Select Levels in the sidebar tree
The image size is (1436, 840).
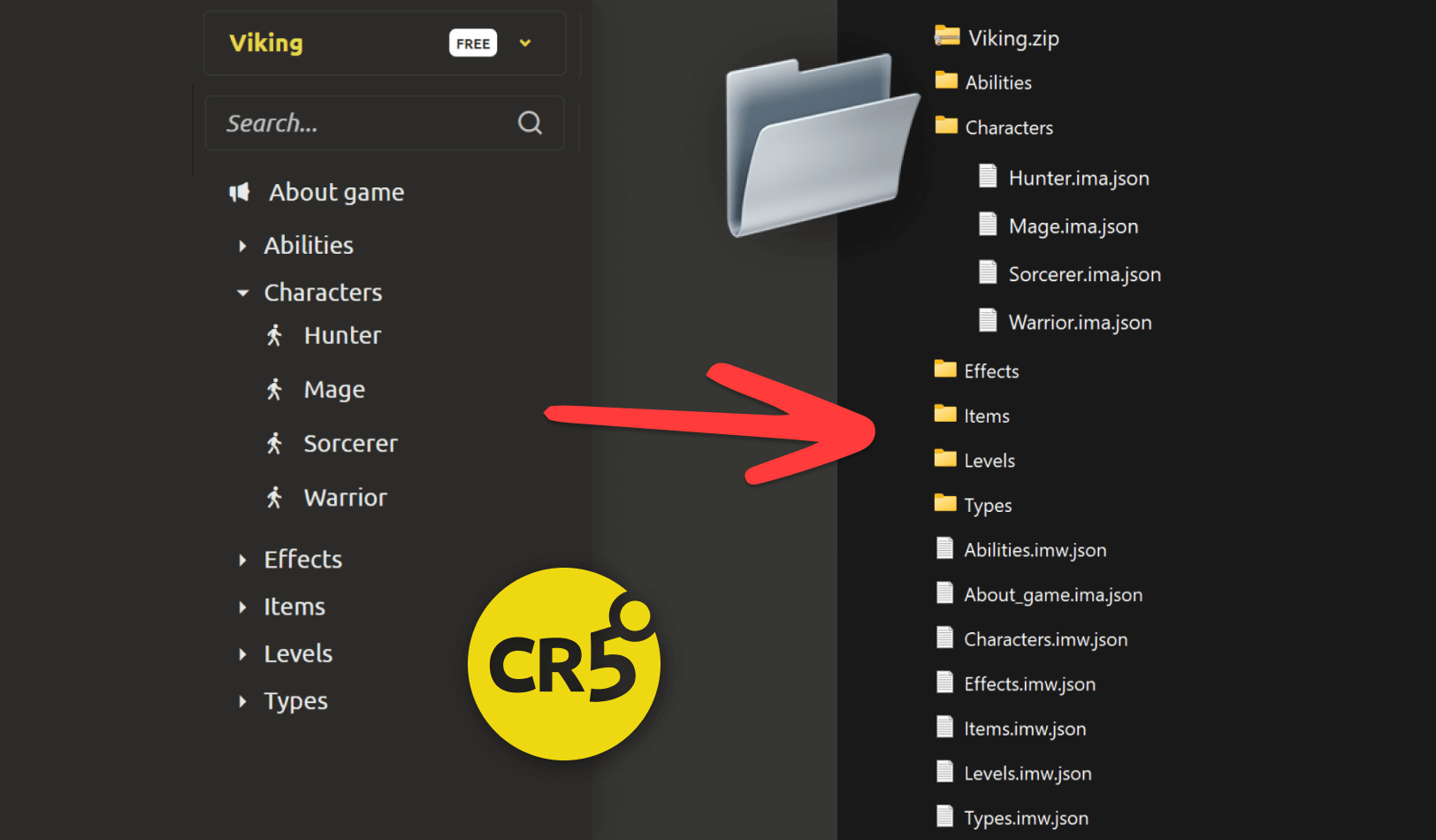point(298,653)
